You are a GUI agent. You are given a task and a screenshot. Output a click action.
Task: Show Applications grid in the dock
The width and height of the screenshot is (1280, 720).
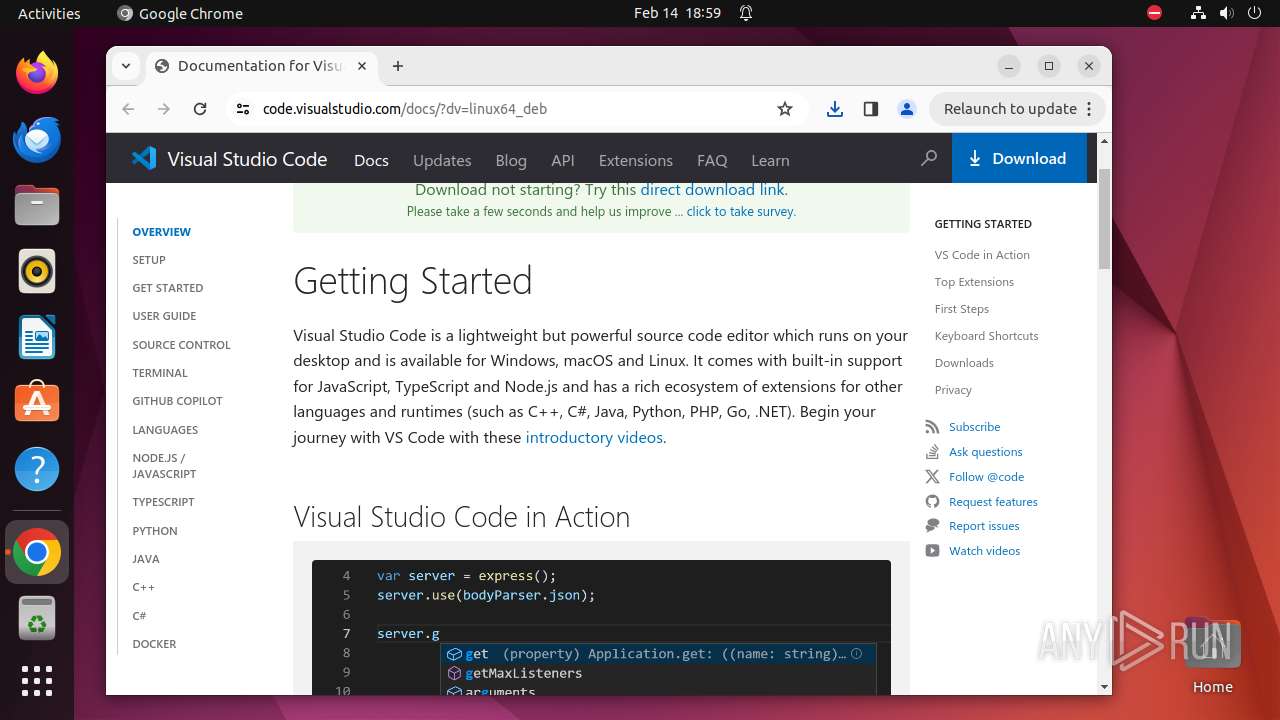37,681
